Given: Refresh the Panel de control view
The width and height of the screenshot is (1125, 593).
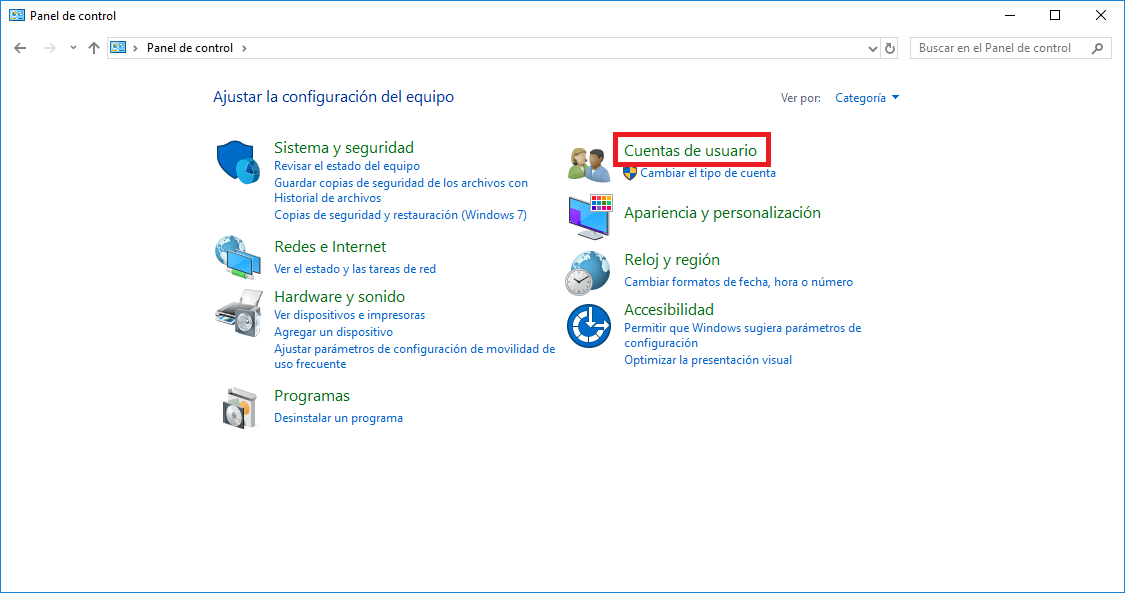Looking at the screenshot, I should [890, 48].
